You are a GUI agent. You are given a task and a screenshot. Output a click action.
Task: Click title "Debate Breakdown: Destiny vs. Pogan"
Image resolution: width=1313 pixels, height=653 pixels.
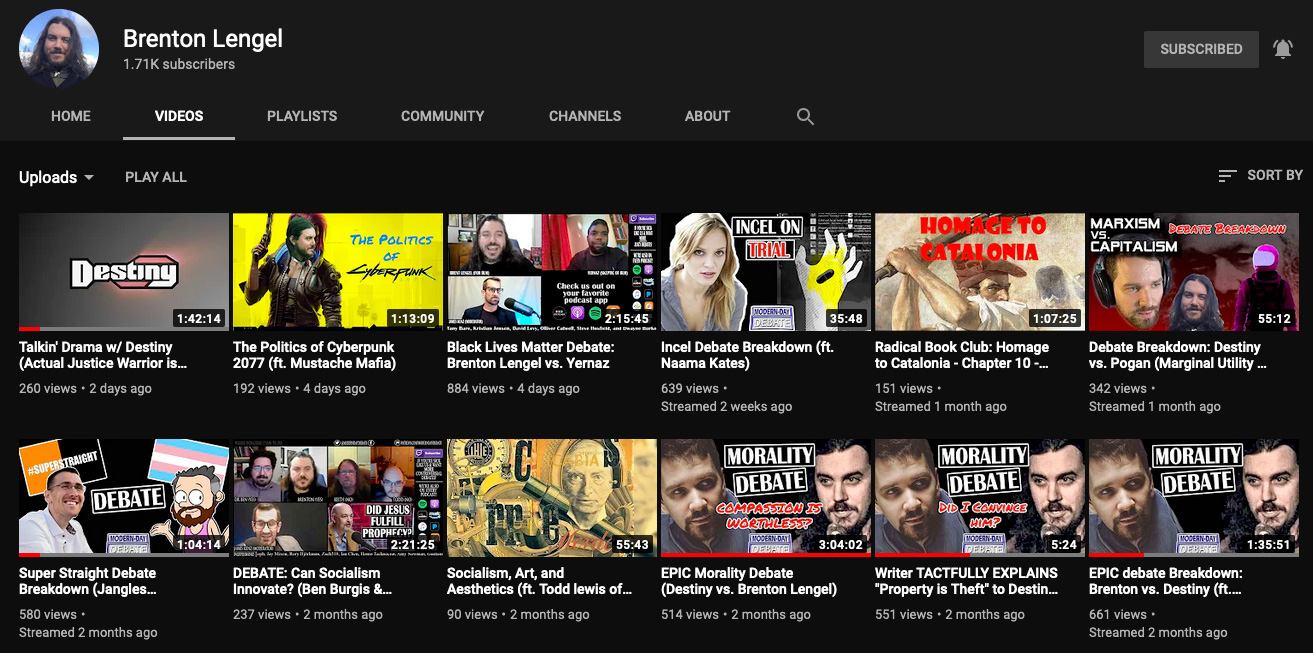[x=1178, y=355]
